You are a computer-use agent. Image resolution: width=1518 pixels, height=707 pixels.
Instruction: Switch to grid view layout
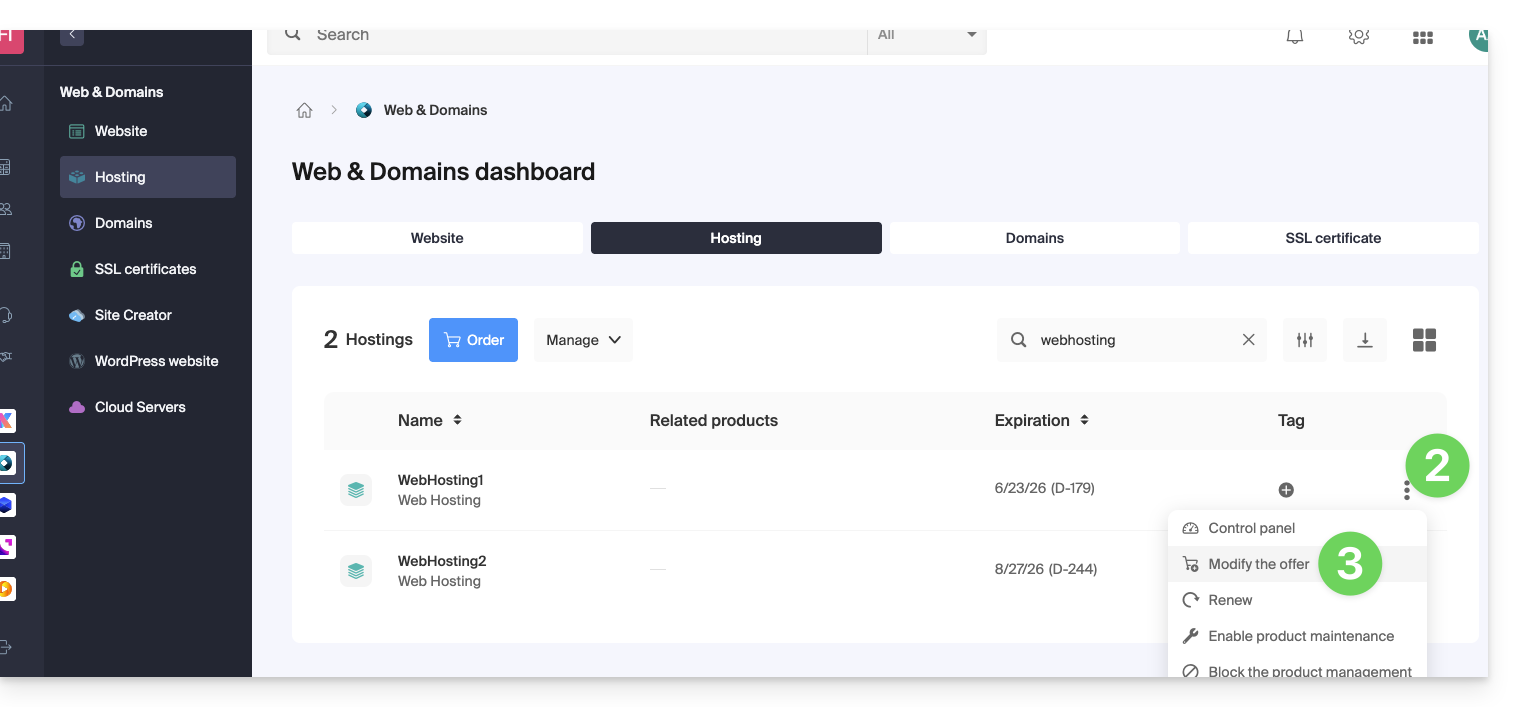point(1424,340)
